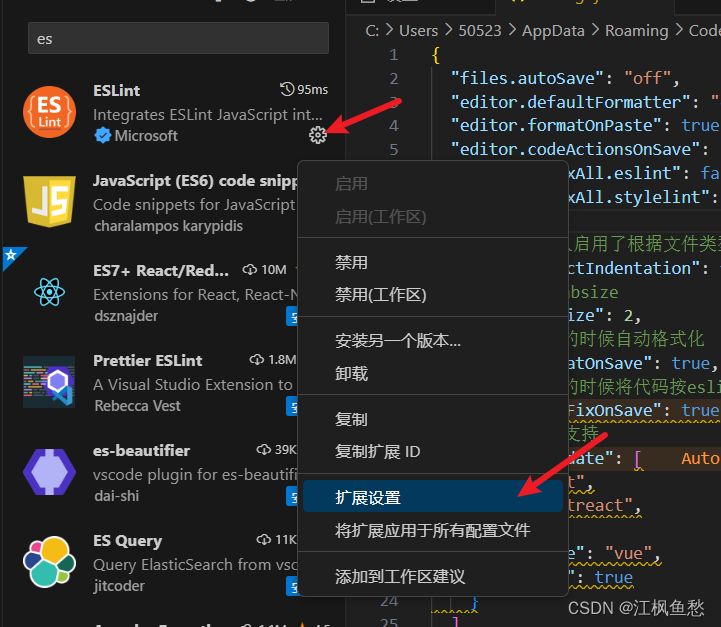Click ES7+ React download count icon
This screenshot has width=721, height=627.
(x=250, y=269)
